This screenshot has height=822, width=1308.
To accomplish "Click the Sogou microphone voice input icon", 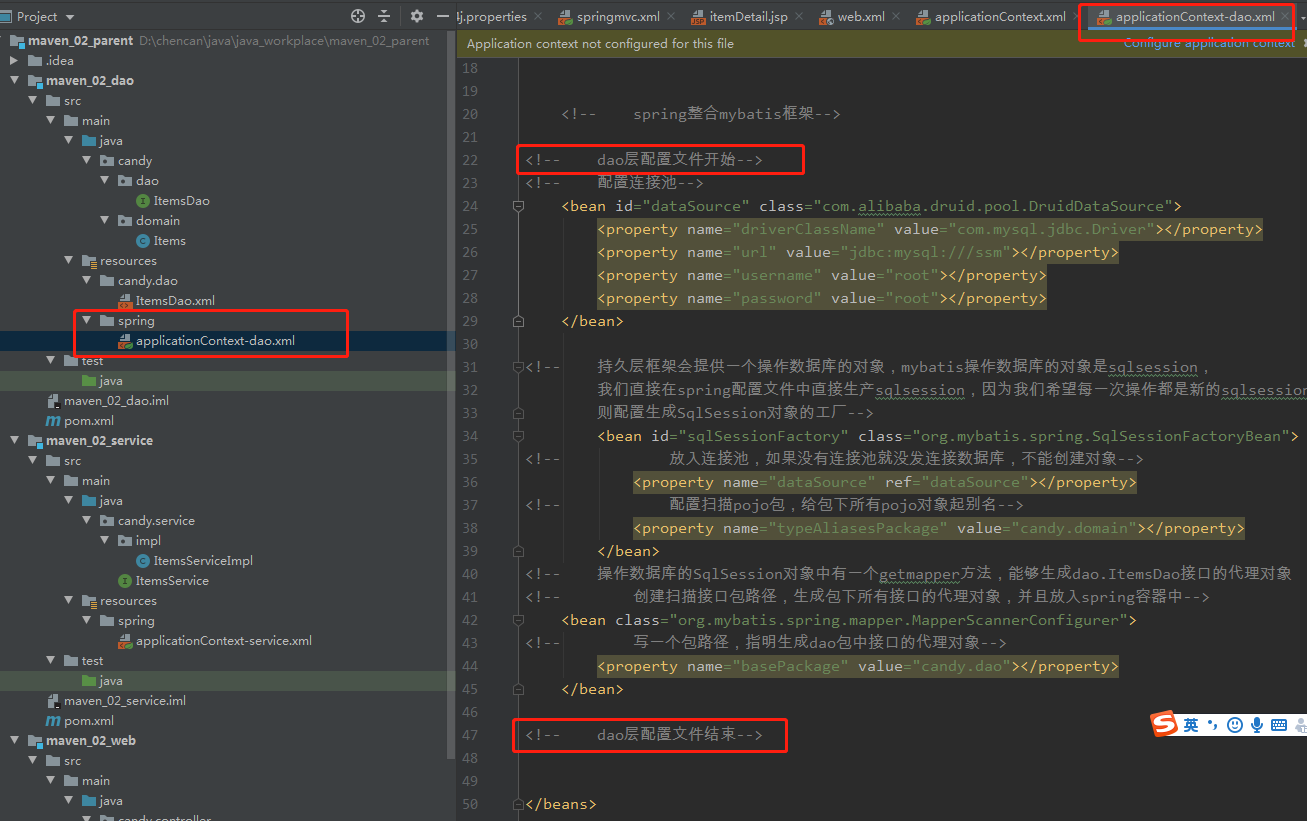I will (x=1257, y=725).
